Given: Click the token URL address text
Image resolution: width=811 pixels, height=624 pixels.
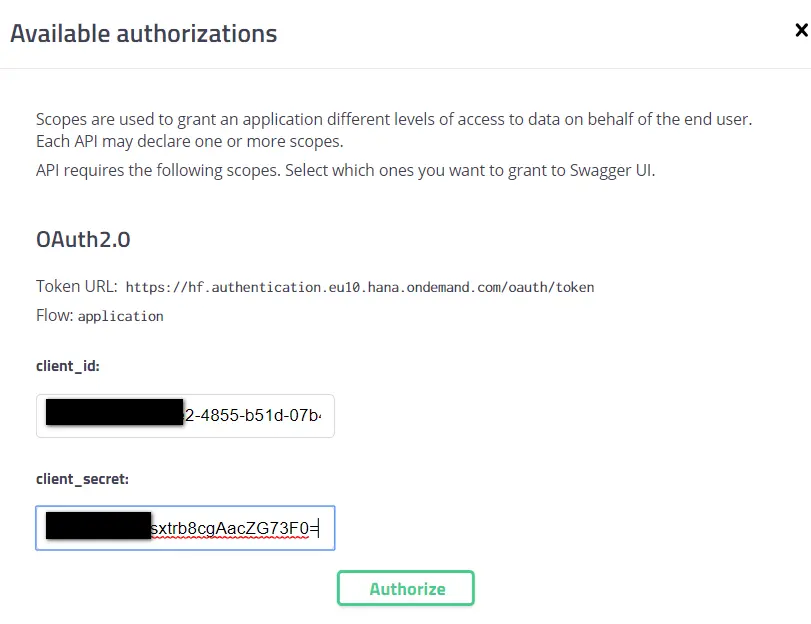Looking at the screenshot, I should tap(360, 287).
